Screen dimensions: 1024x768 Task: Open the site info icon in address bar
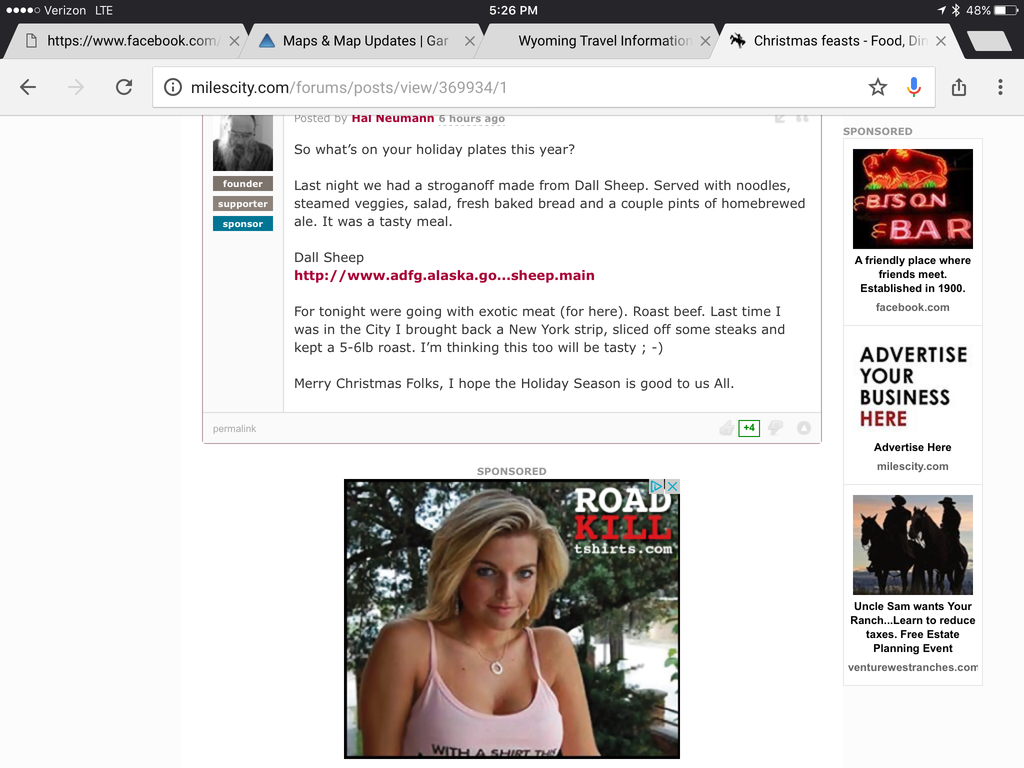pos(172,87)
